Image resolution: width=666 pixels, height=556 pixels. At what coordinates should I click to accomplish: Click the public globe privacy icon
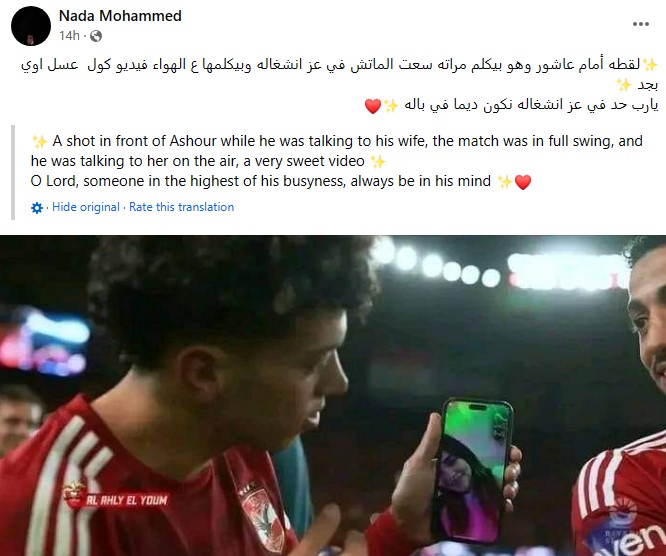96,36
